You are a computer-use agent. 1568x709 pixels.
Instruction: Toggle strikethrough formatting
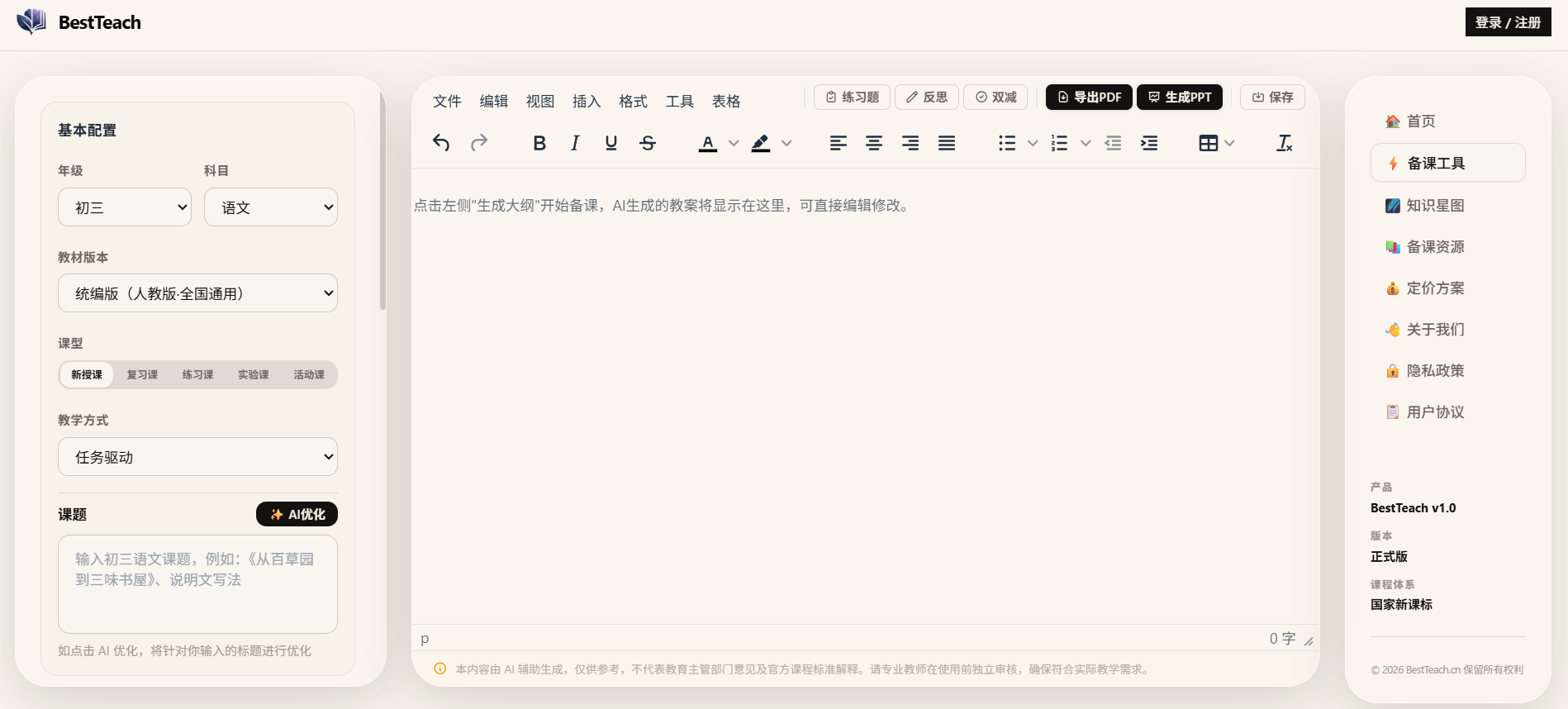pyautogui.click(x=648, y=143)
